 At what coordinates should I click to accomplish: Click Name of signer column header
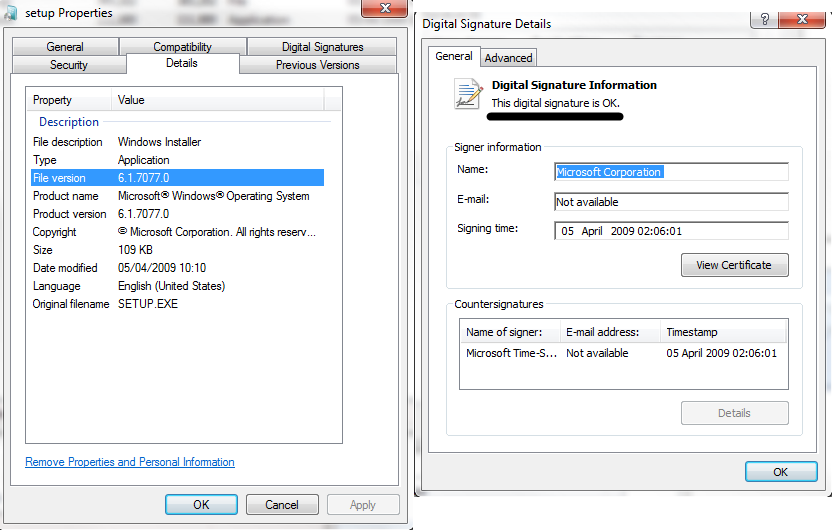point(510,332)
